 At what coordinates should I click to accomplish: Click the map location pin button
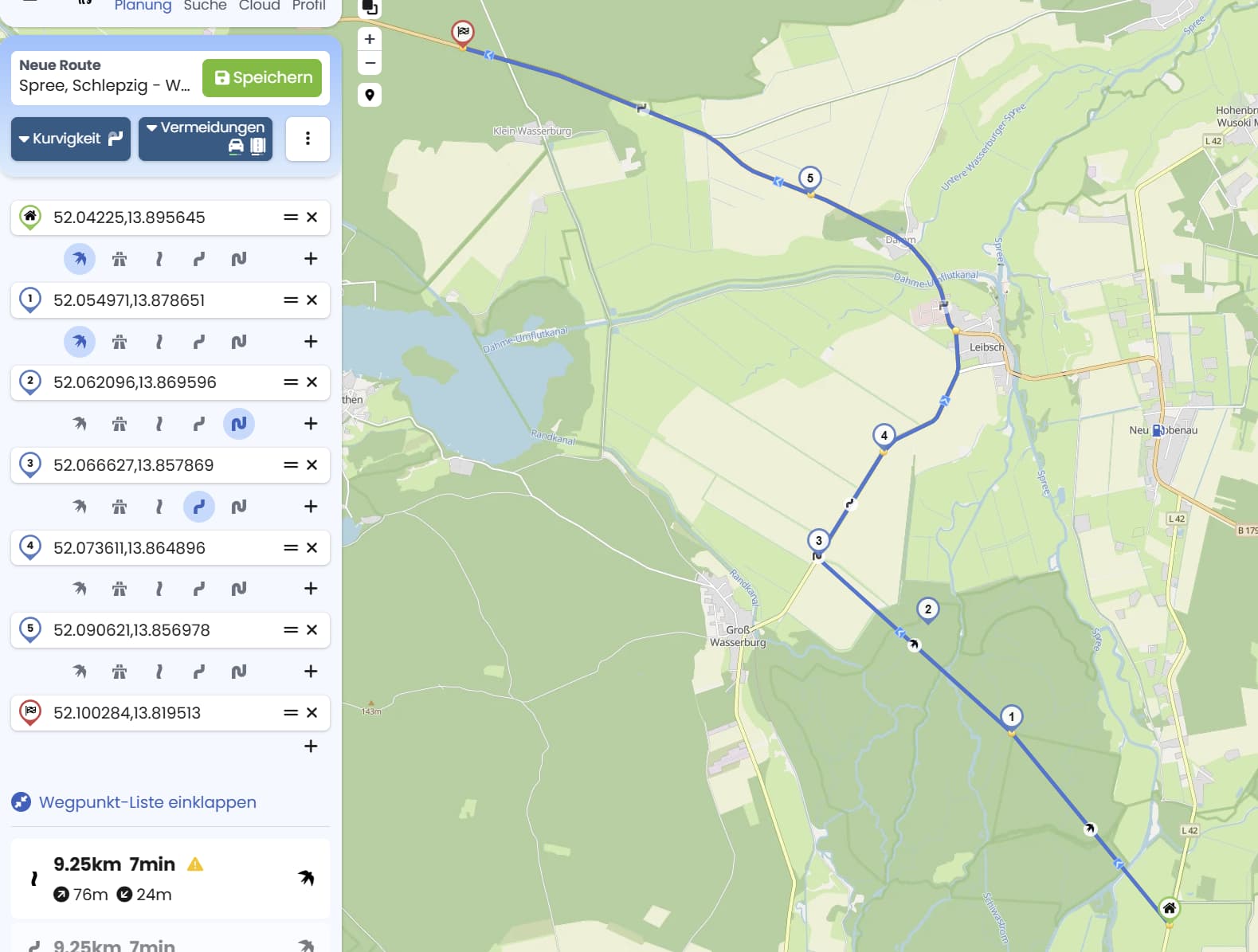click(x=370, y=95)
